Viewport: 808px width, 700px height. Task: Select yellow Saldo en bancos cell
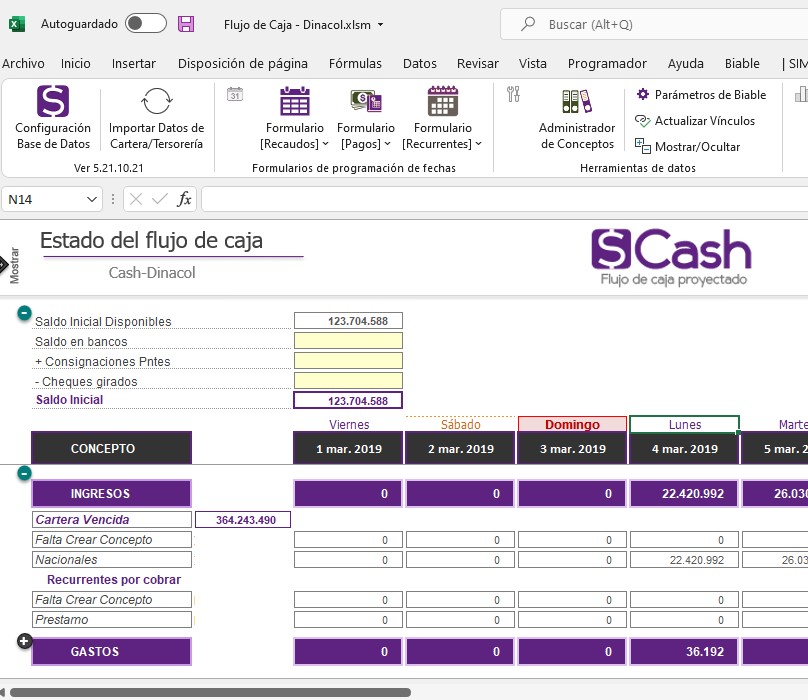tap(348, 341)
